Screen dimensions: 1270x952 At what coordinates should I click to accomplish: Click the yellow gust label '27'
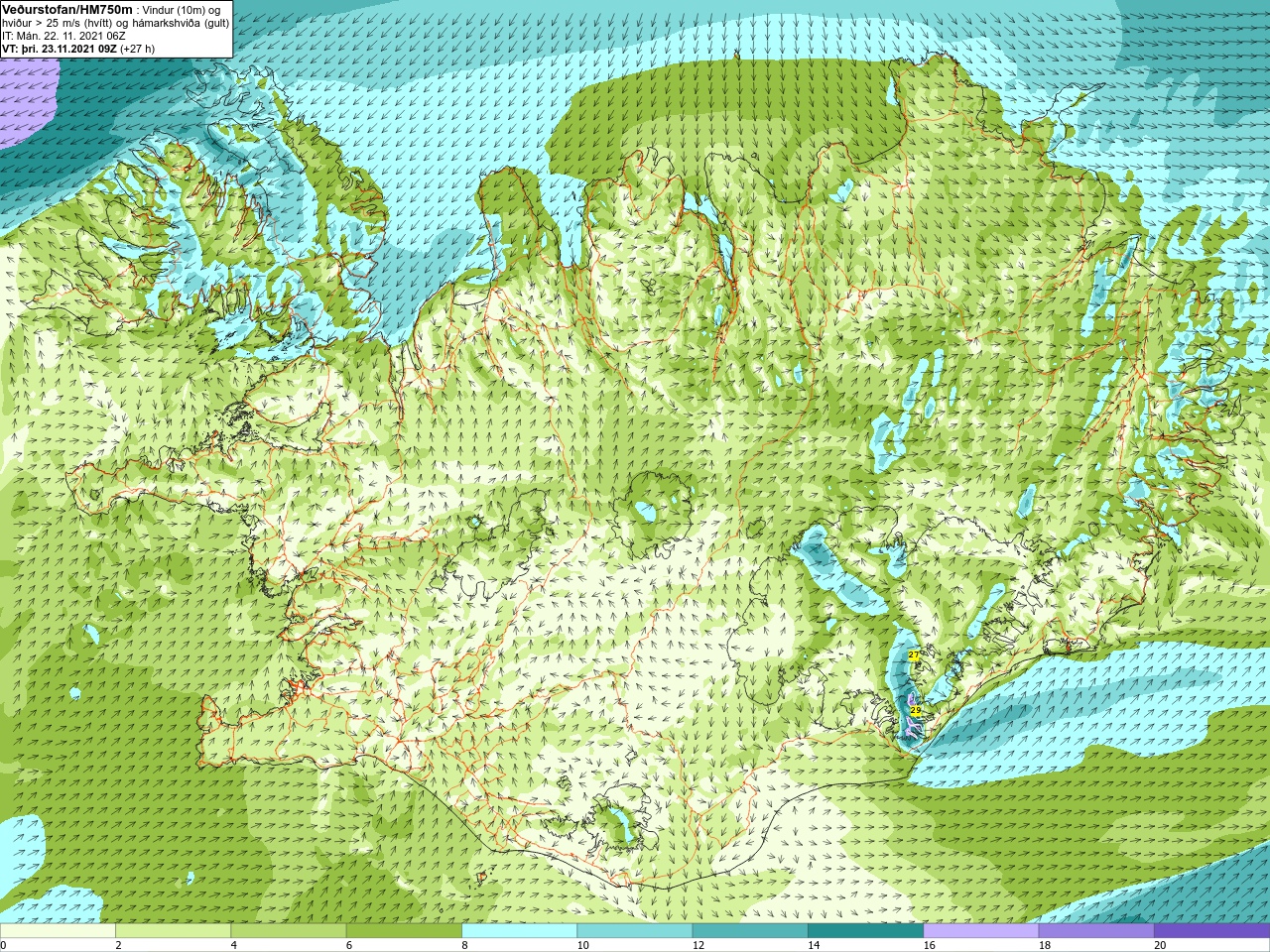coord(914,655)
